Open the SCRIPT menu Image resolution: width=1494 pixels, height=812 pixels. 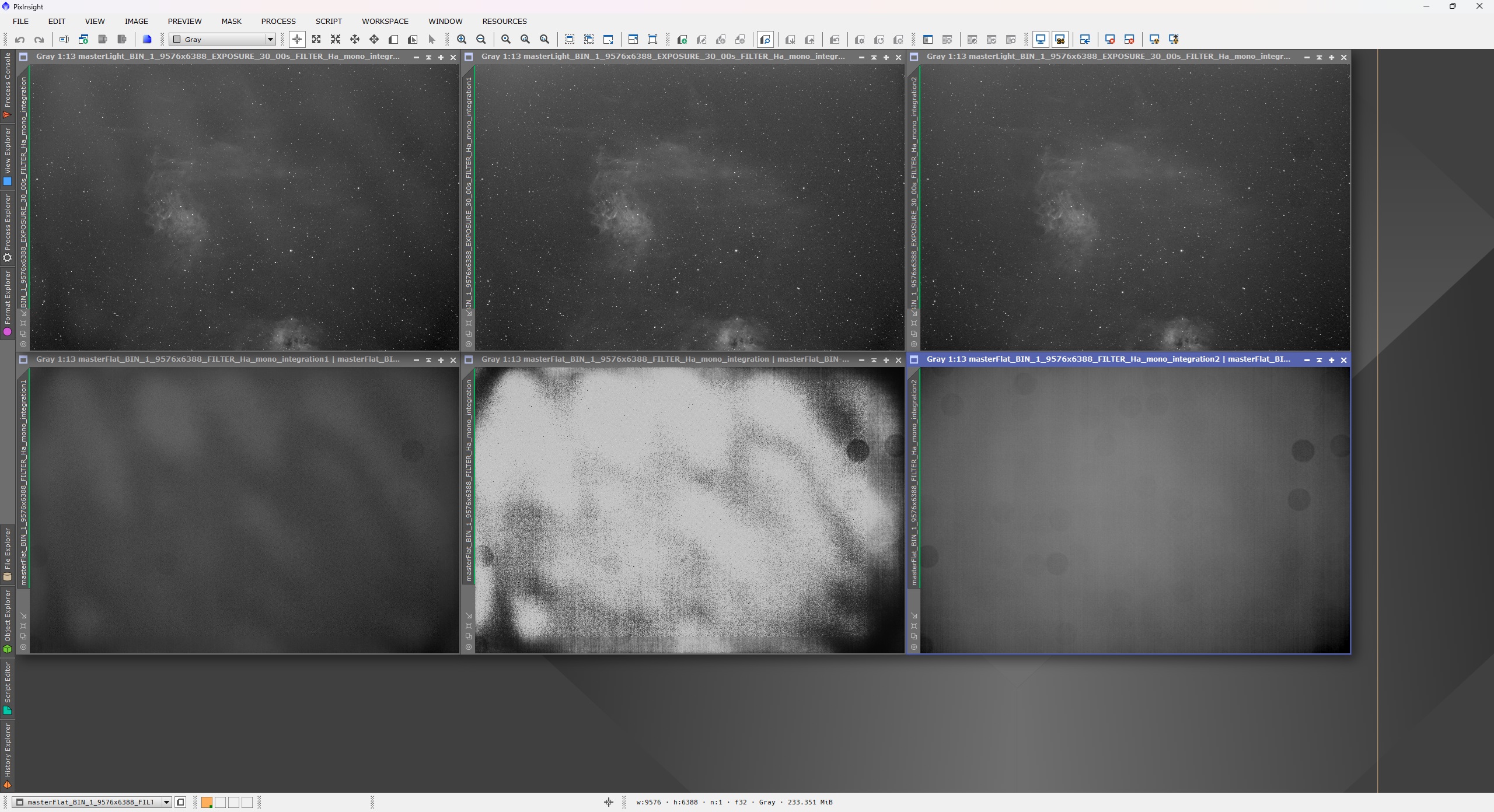point(329,21)
